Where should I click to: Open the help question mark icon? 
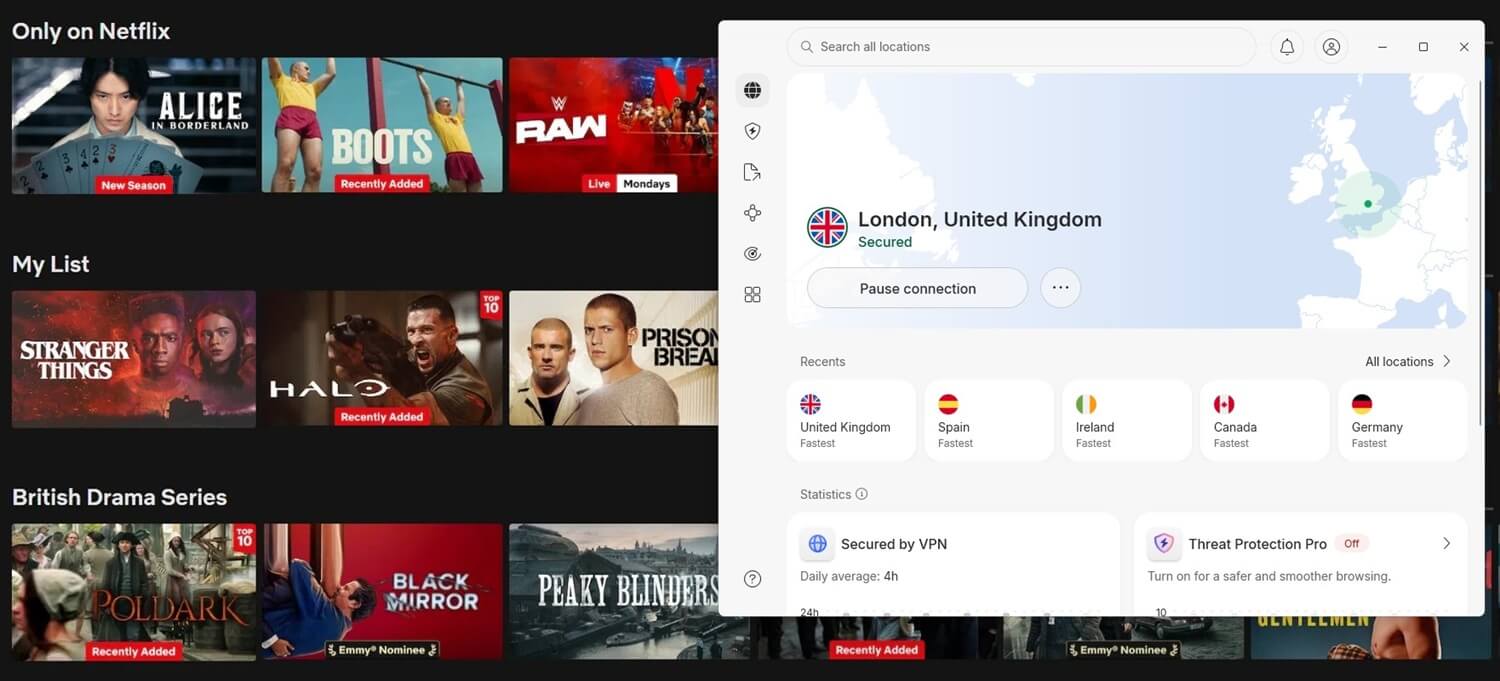tap(752, 578)
